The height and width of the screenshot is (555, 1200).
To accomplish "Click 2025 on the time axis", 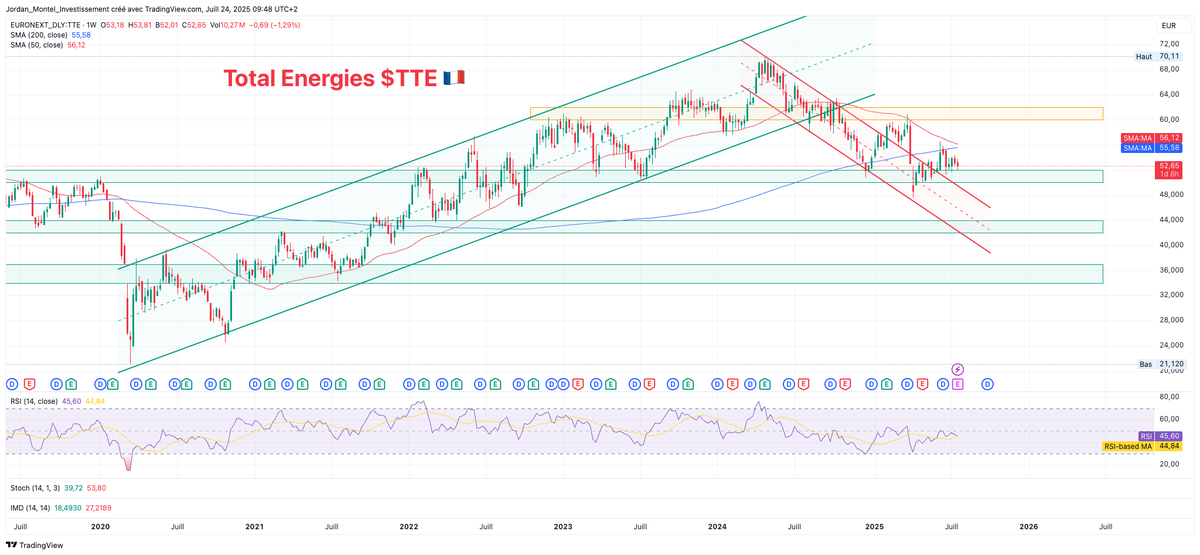I will coord(874,525).
